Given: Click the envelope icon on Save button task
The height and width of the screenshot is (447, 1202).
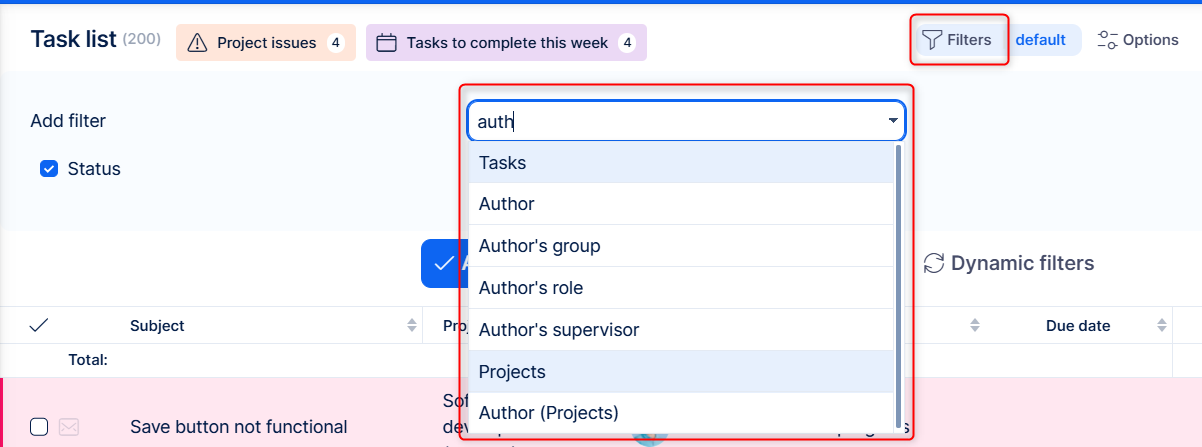Looking at the screenshot, I should (69, 427).
